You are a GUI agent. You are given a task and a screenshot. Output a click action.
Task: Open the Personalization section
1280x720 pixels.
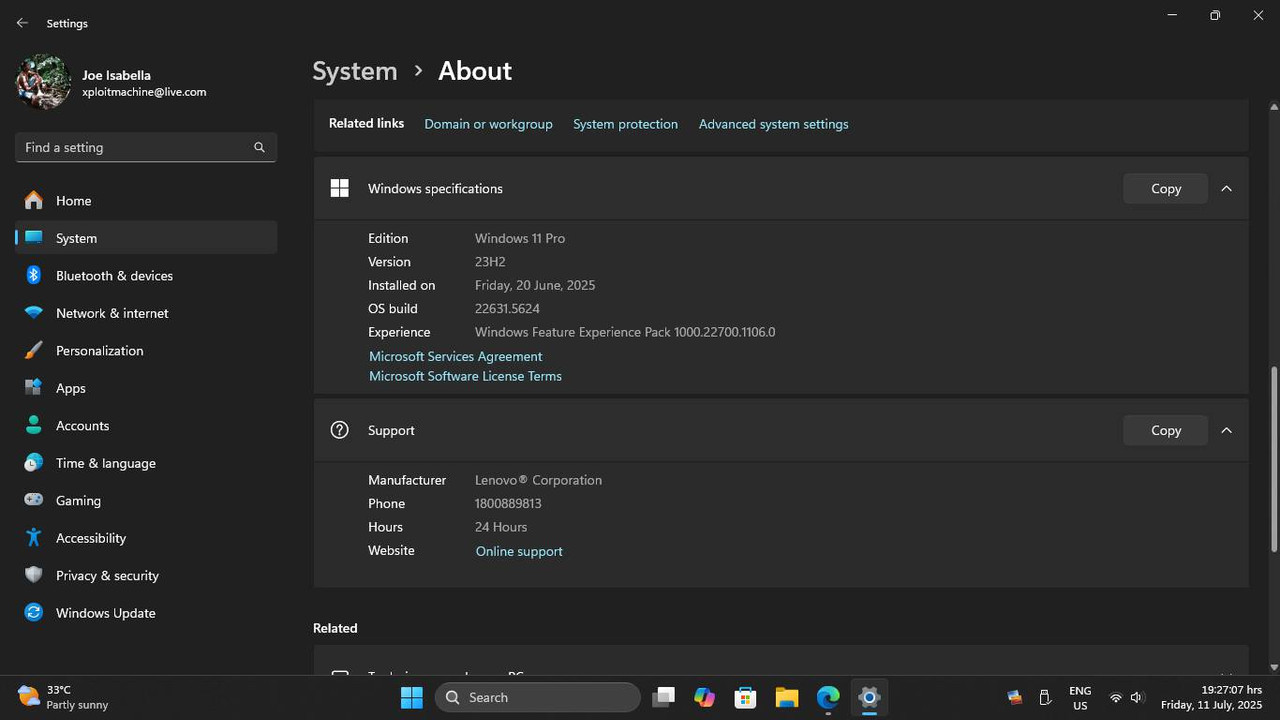(x=99, y=351)
